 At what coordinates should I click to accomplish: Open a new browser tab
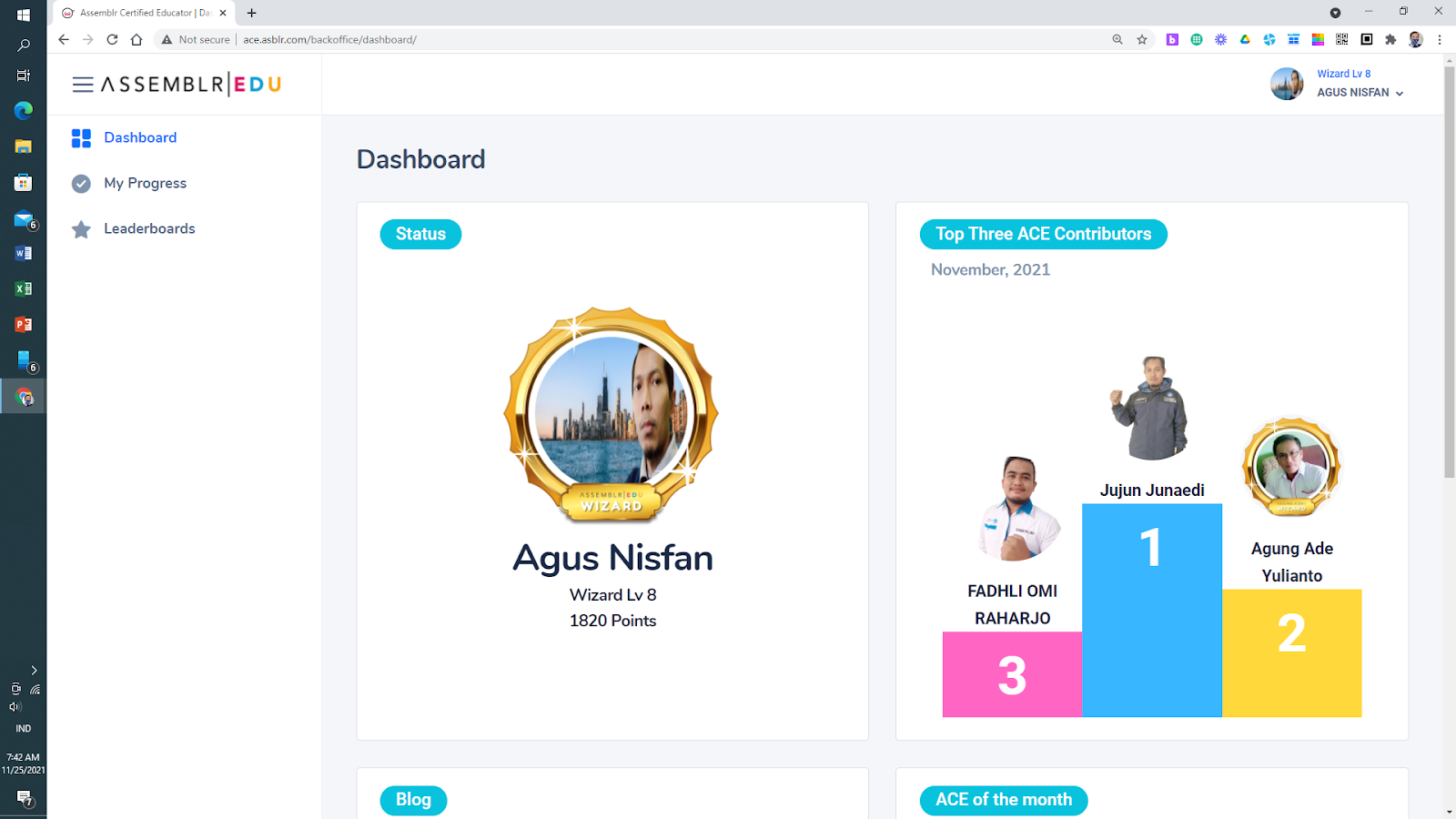pos(252,13)
